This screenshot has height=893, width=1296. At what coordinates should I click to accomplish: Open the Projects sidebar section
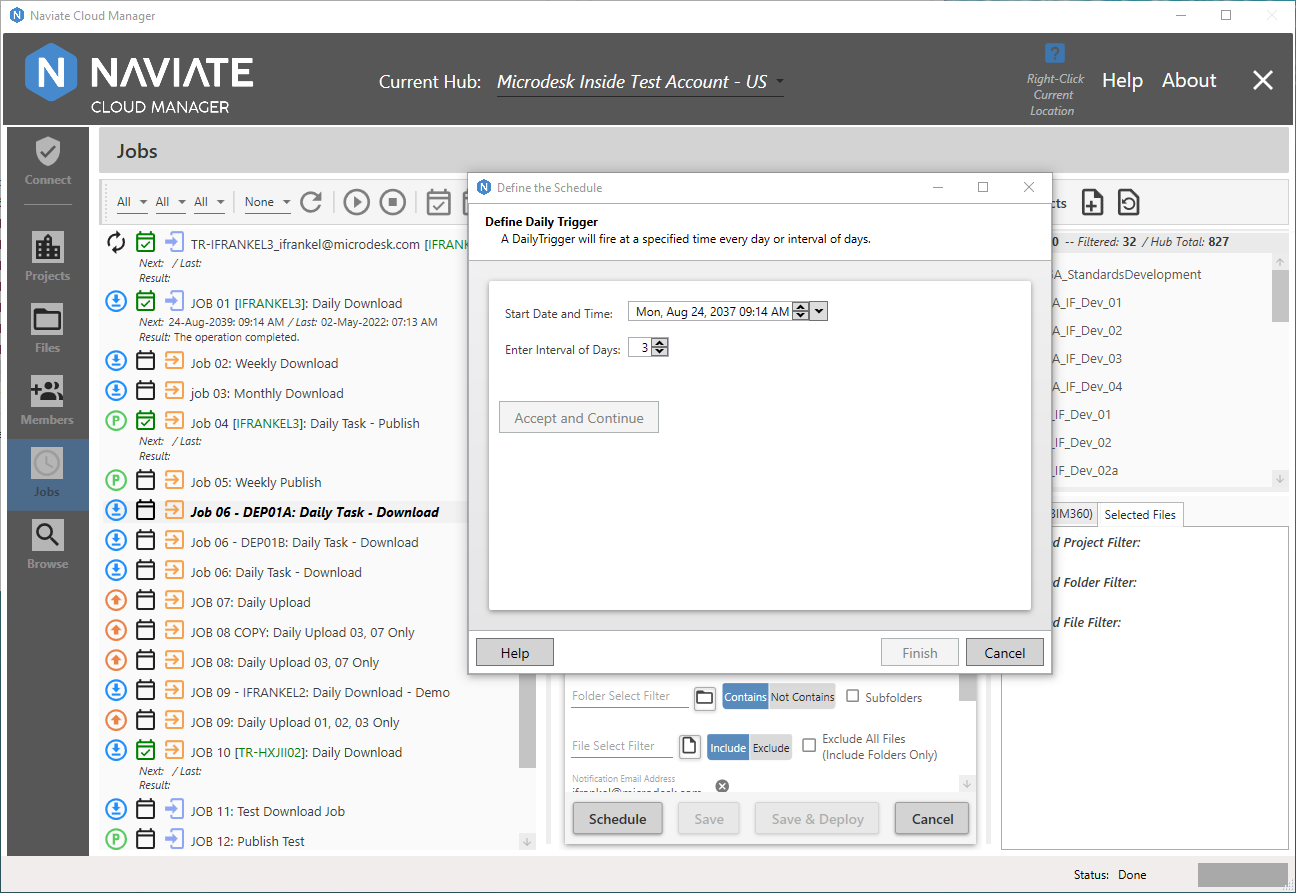pos(48,258)
